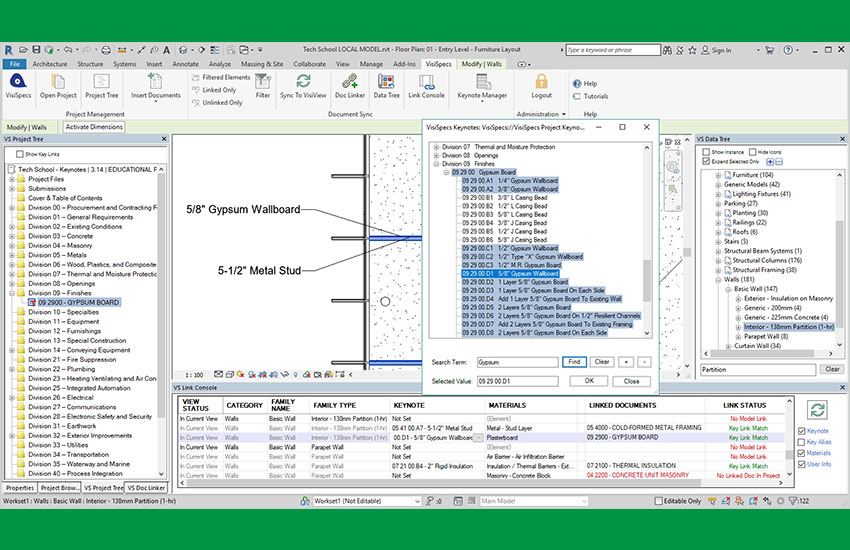Switch to the Collaborate ribbon tab

pyautogui.click(x=309, y=63)
